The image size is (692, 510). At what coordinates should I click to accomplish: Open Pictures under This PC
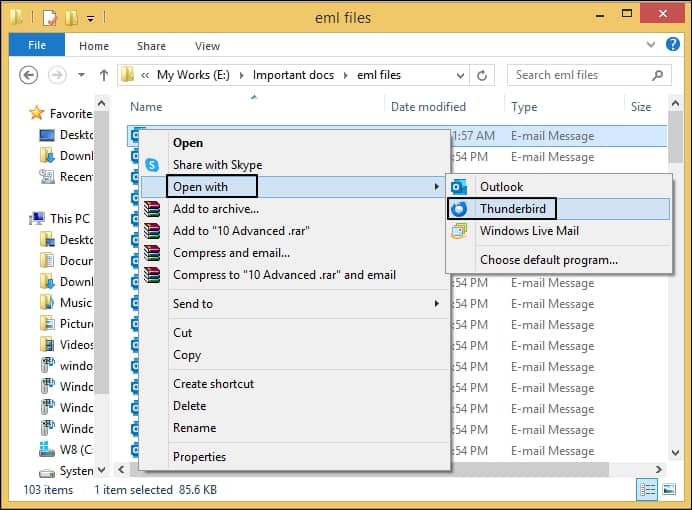tap(66, 323)
